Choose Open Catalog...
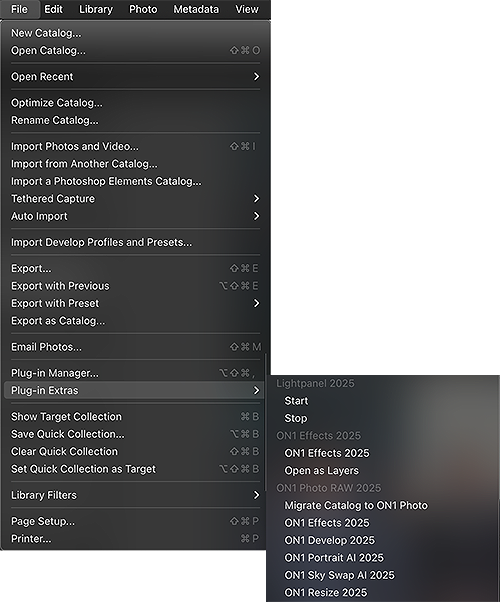The image size is (500, 602). pos(135,50)
